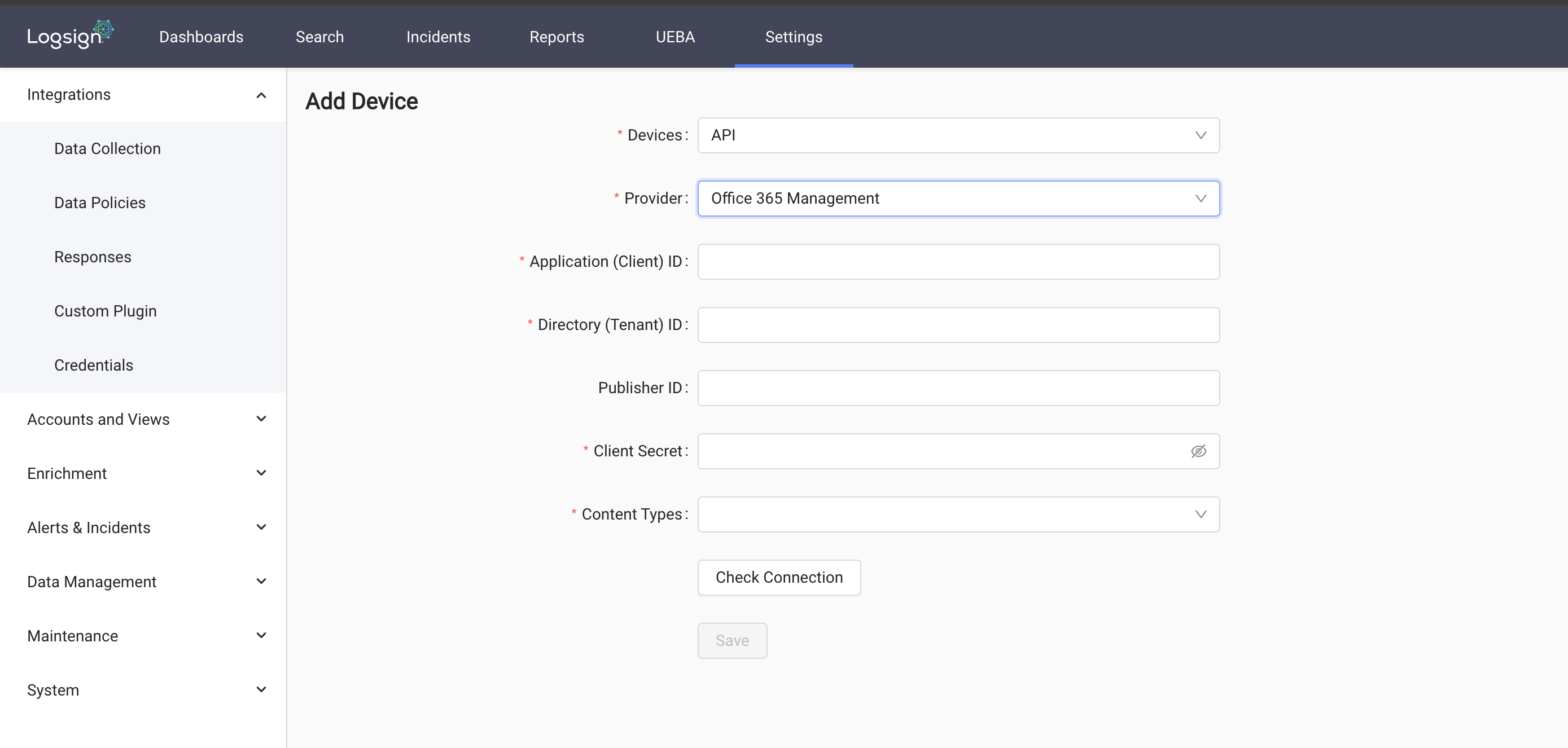Open the UEBA menu tab
The height and width of the screenshot is (748, 1568).
point(674,37)
